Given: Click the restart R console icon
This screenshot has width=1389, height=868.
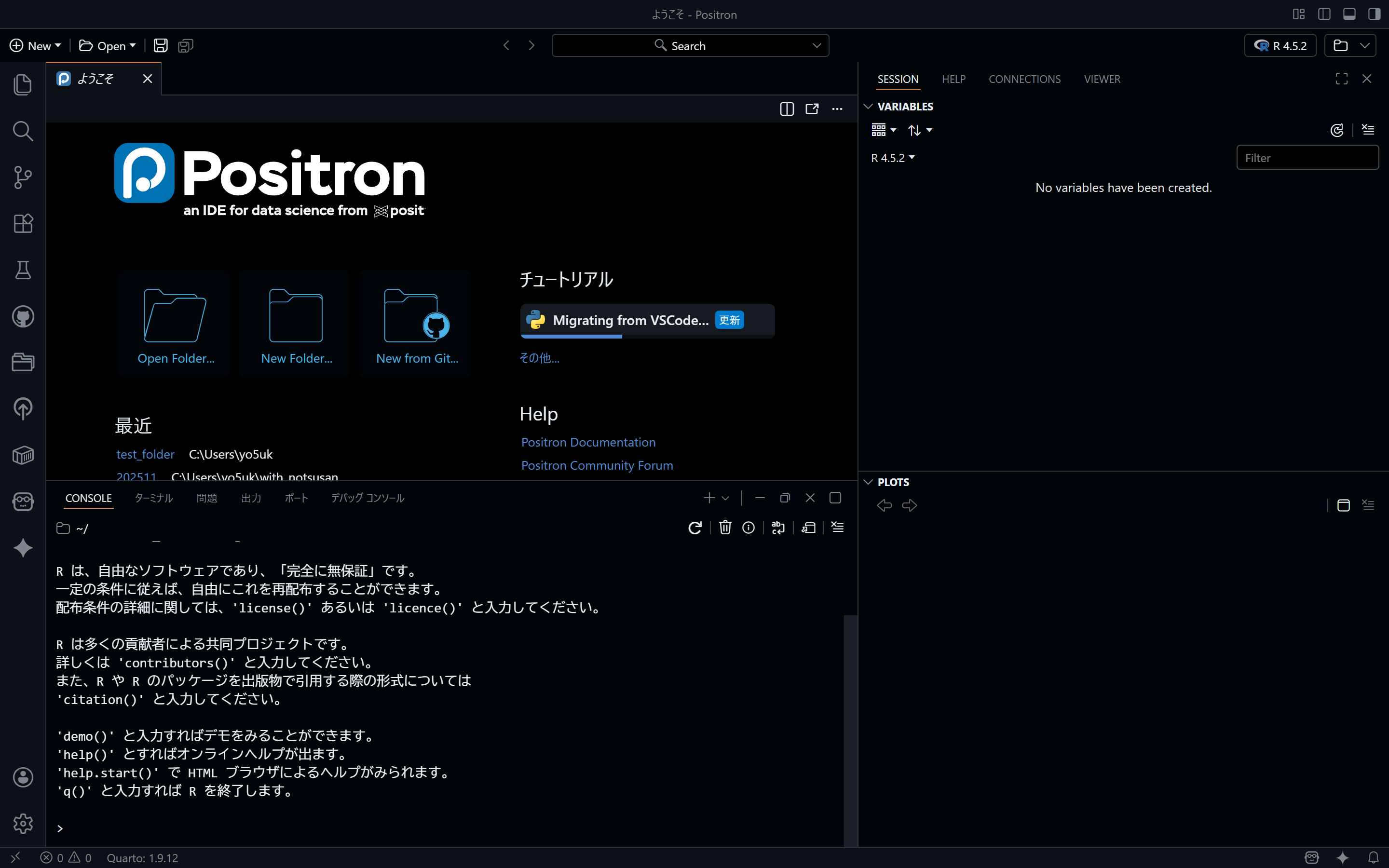Looking at the screenshot, I should (694, 528).
